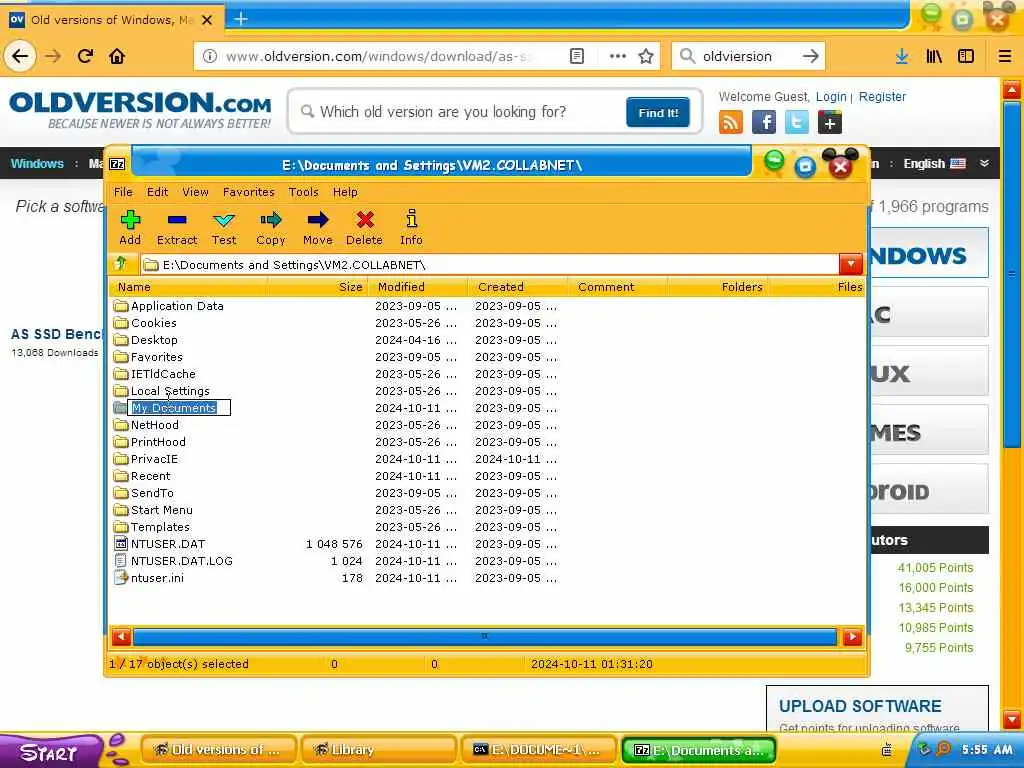
Task: Click the Google Plus icon on OldVersion
Action: [829, 122]
